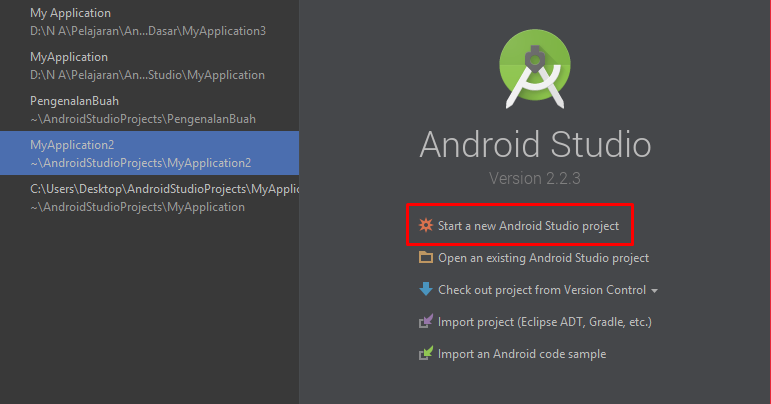Screen dimensions: 771x404
Task: Import project (Eclipse ADT, Gradle, etc.)
Action: pos(544,322)
